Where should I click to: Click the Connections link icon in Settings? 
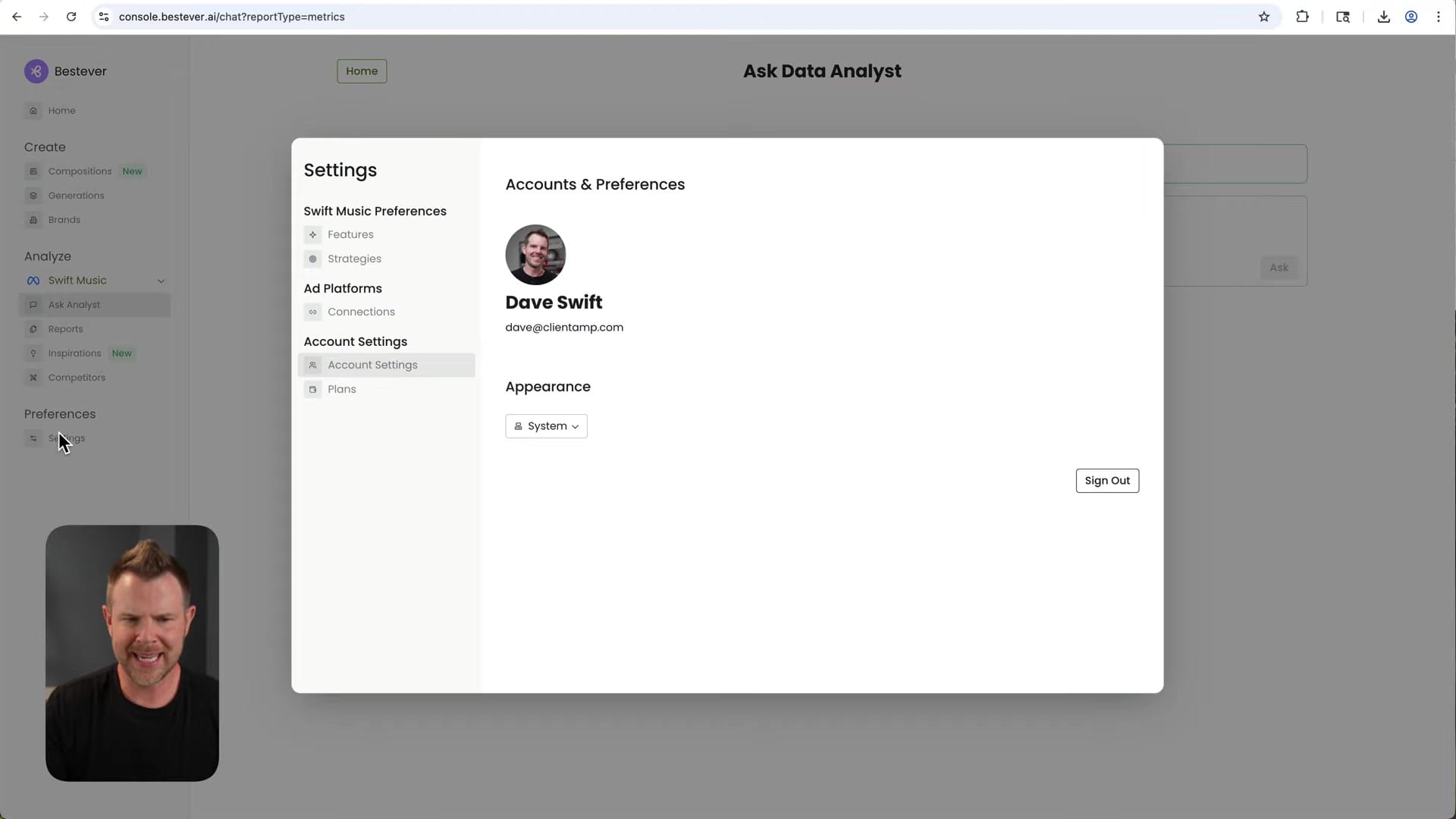(312, 312)
